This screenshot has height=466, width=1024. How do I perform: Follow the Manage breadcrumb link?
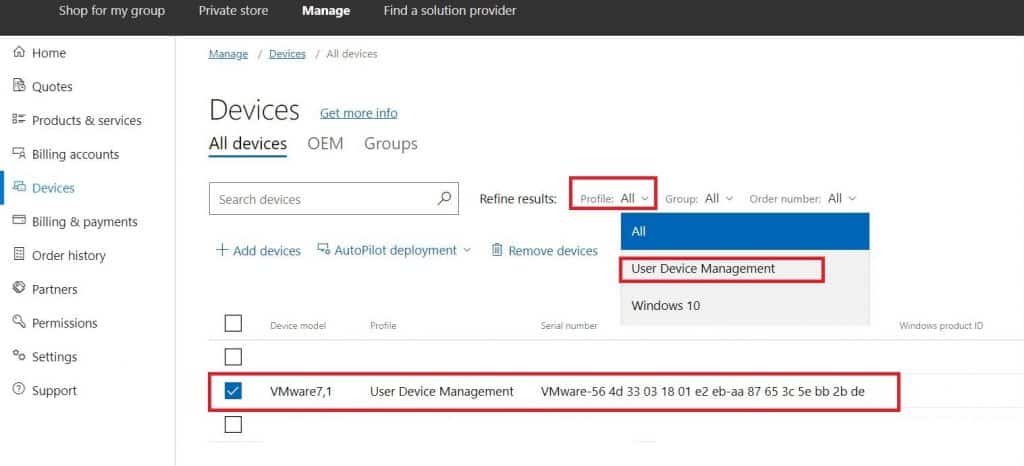pyautogui.click(x=228, y=54)
